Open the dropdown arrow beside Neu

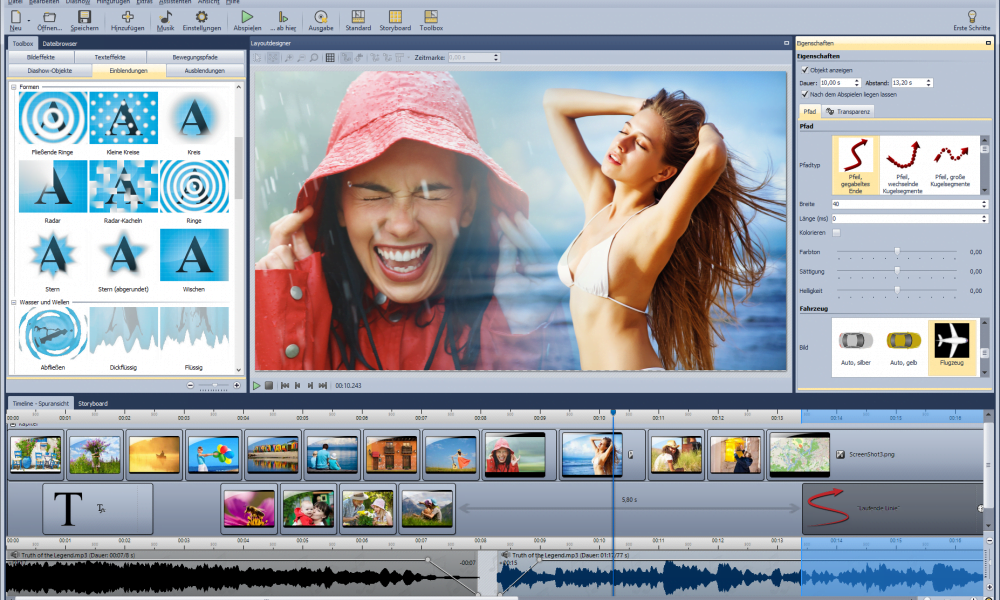29,20
